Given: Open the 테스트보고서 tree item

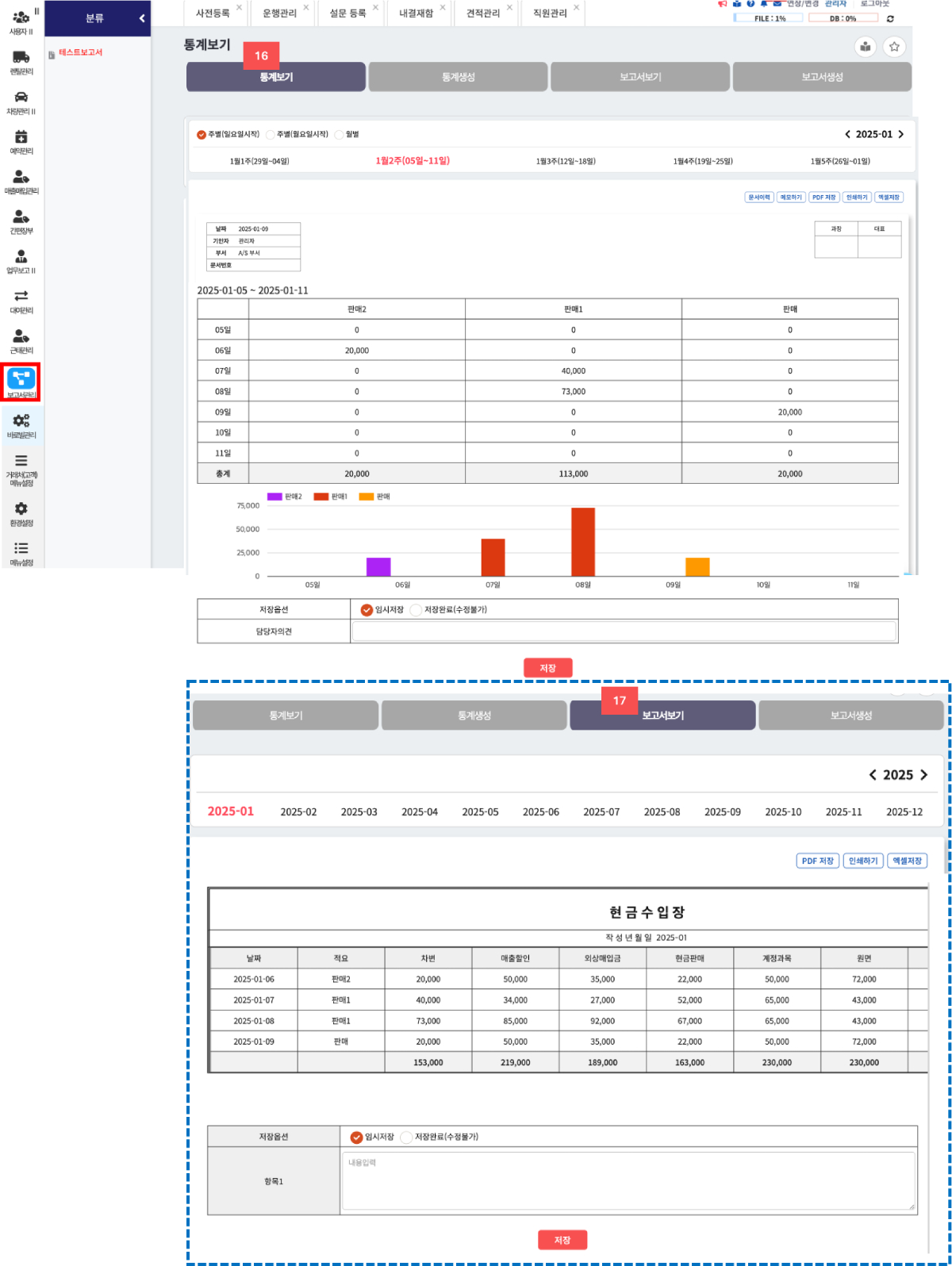Looking at the screenshot, I should click(x=80, y=52).
